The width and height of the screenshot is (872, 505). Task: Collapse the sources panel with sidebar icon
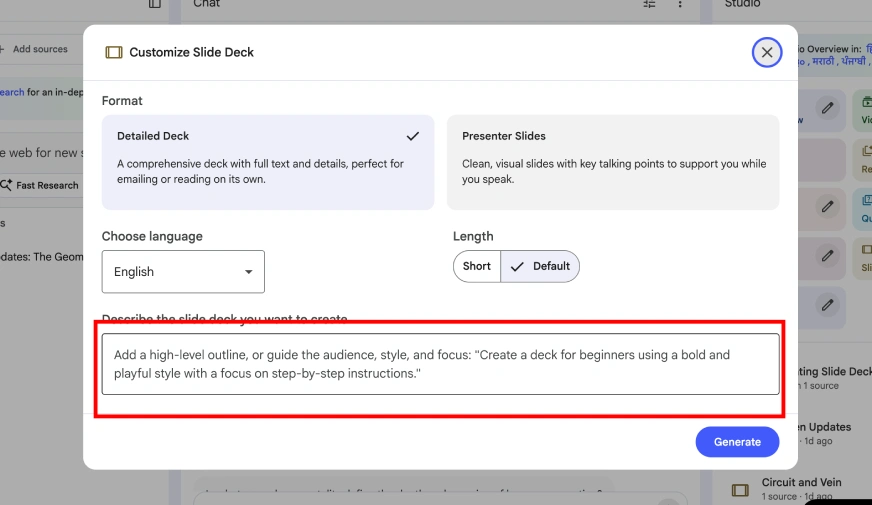click(x=154, y=5)
